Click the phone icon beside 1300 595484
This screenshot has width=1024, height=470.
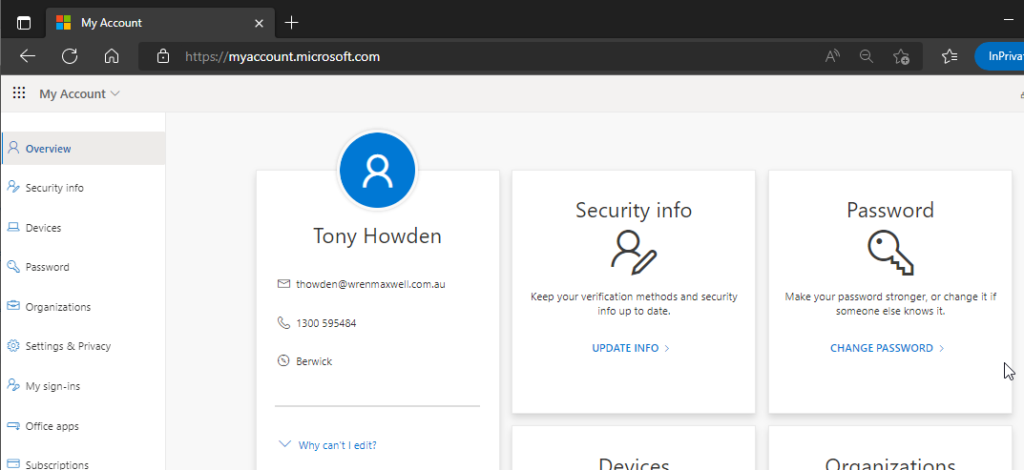click(x=283, y=322)
